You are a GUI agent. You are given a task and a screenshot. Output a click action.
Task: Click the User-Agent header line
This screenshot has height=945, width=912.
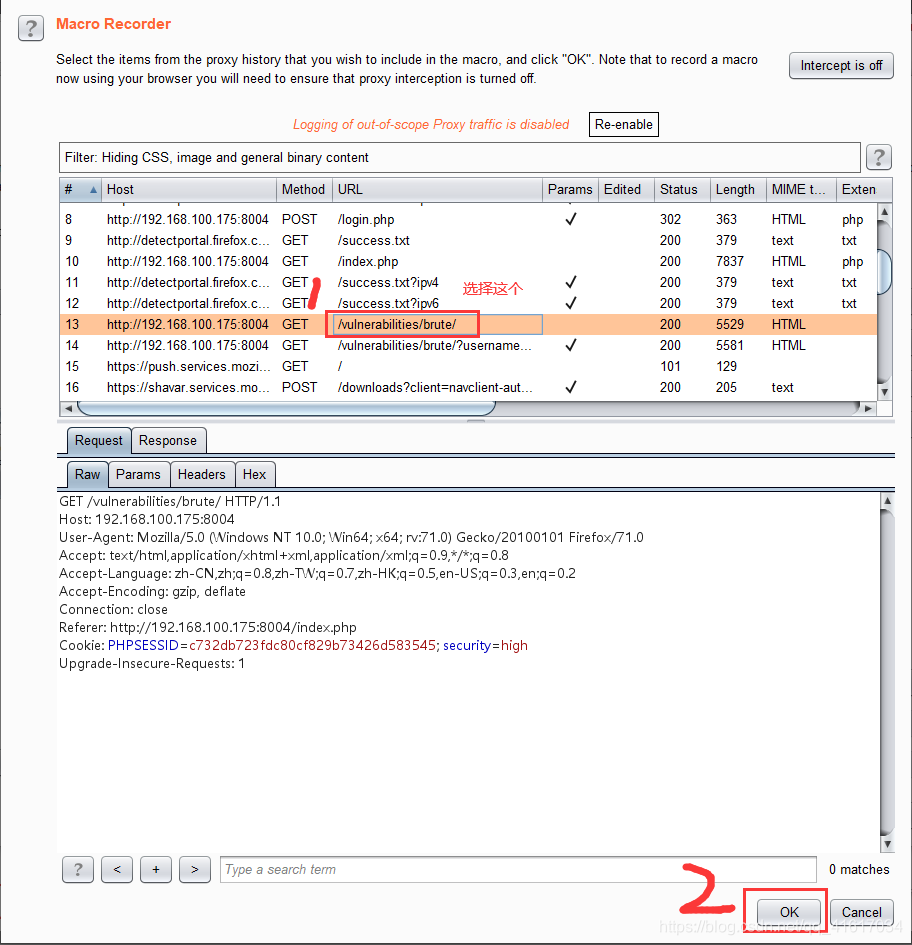(351, 537)
